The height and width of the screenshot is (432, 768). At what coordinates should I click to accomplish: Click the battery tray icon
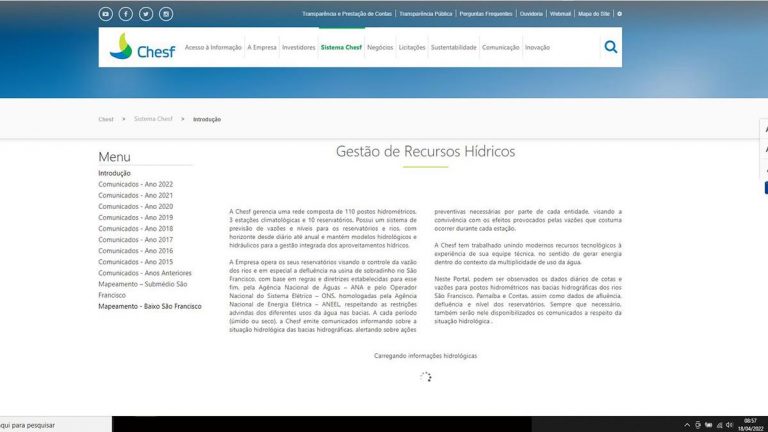tap(708, 425)
